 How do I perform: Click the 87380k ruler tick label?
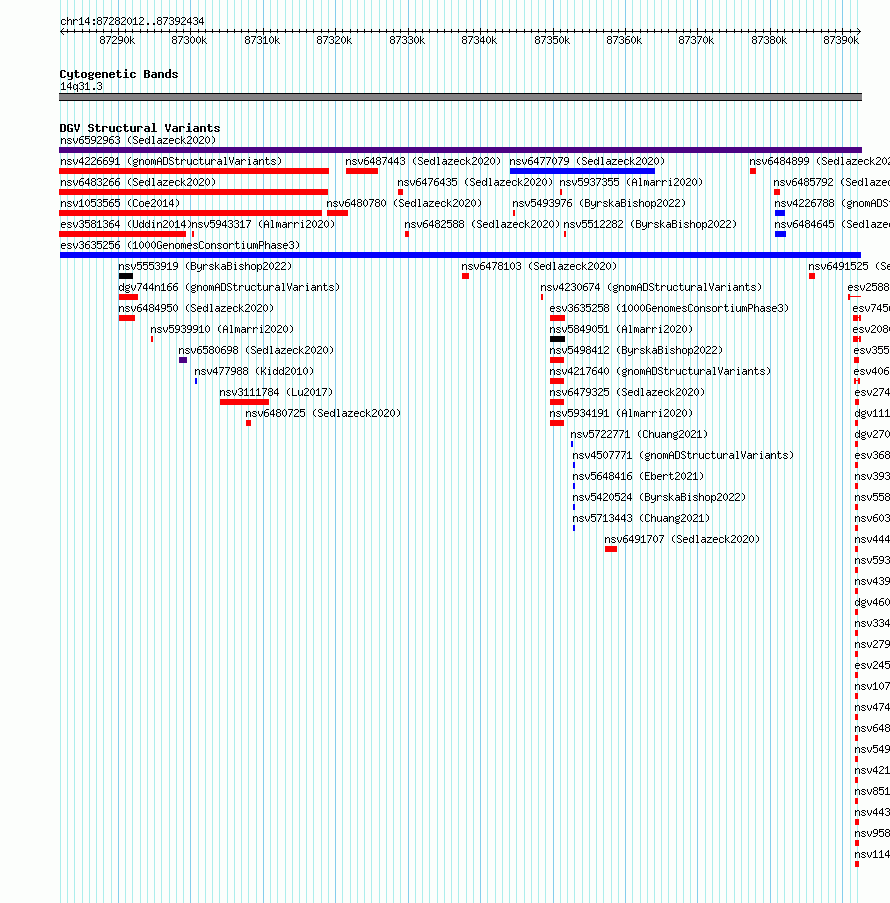769,40
